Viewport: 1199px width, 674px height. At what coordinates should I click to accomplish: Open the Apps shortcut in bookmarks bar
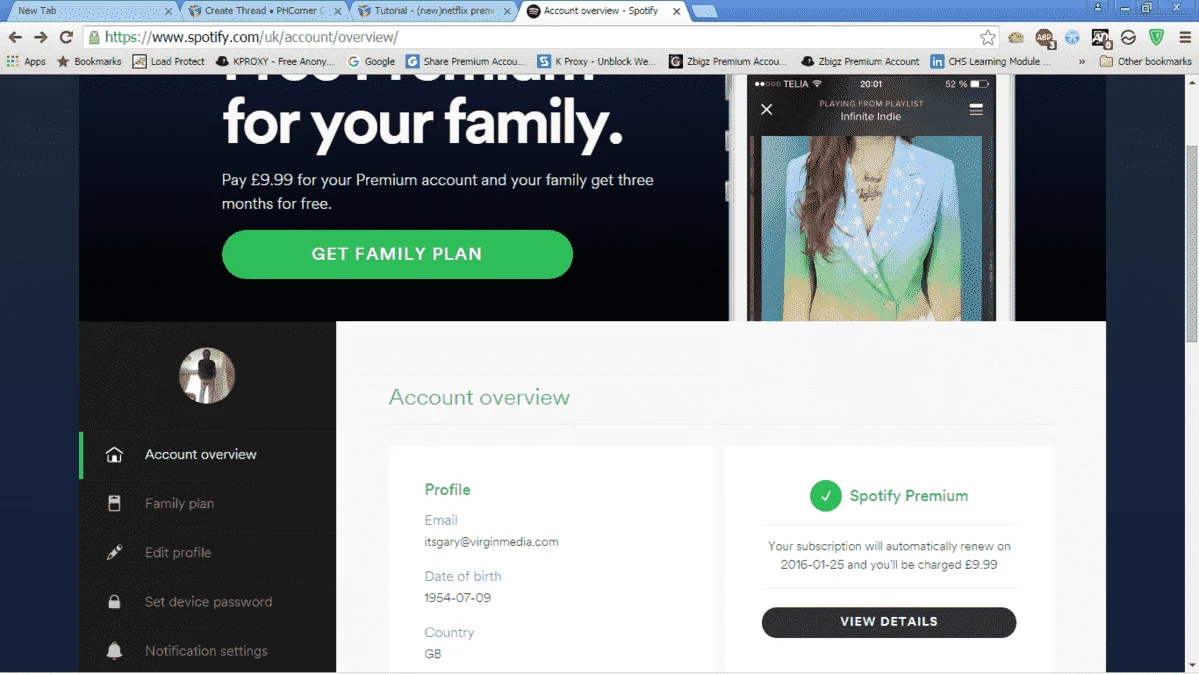click(x=26, y=61)
